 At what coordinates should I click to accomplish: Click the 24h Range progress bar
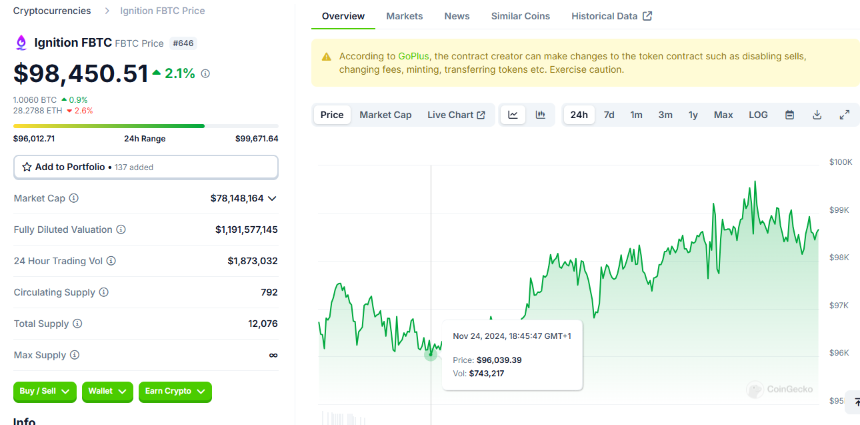click(146, 126)
